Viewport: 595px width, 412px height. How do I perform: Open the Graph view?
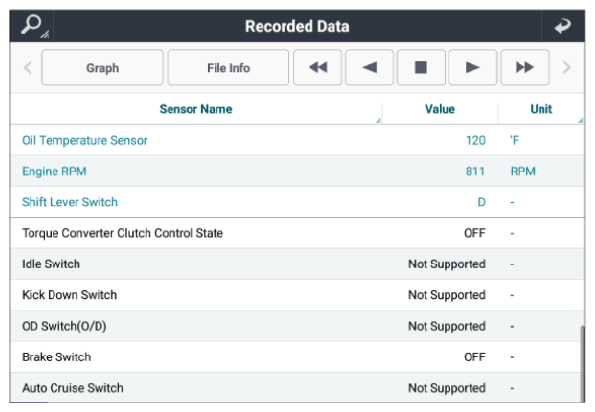102,67
